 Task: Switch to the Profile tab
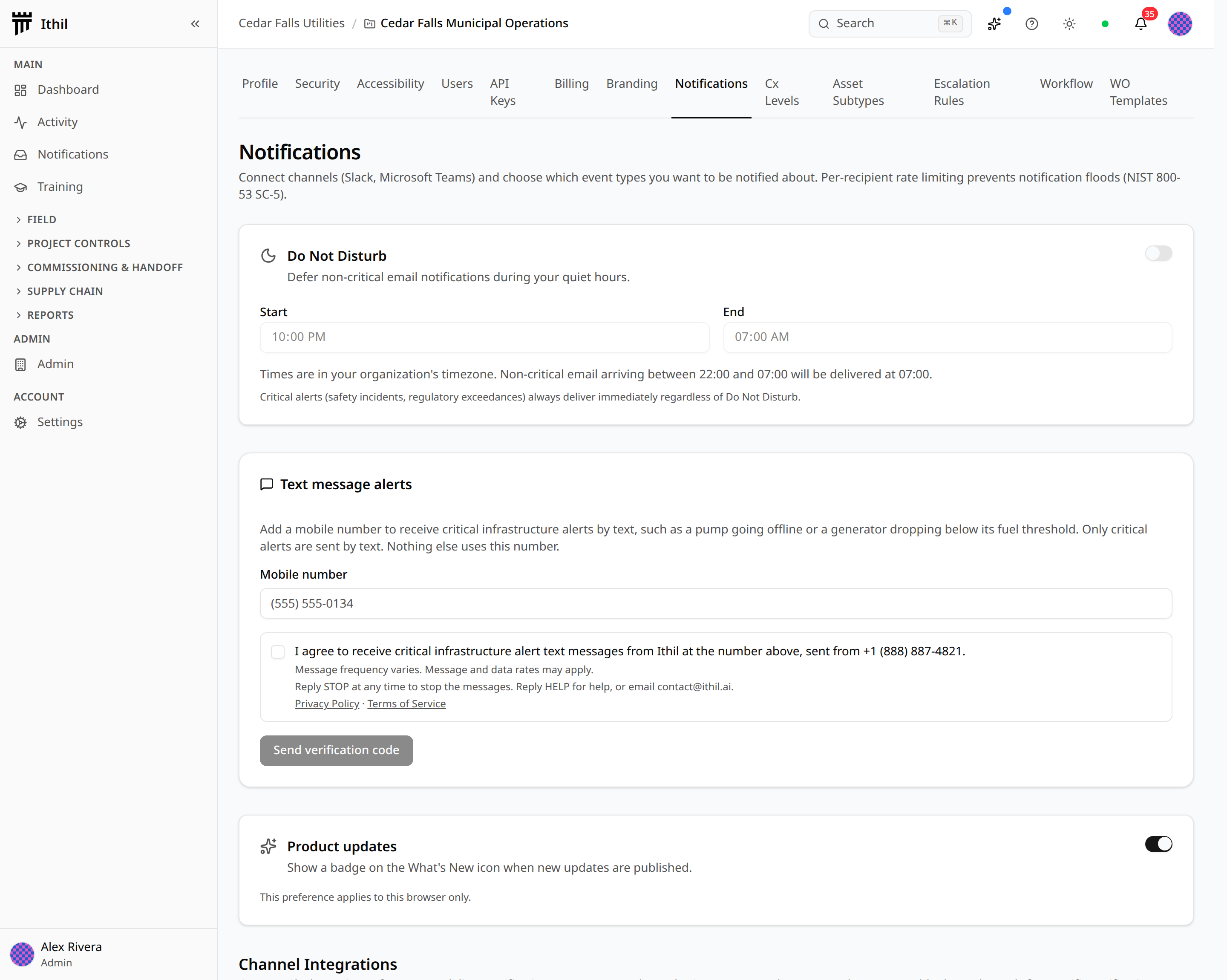click(260, 84)
